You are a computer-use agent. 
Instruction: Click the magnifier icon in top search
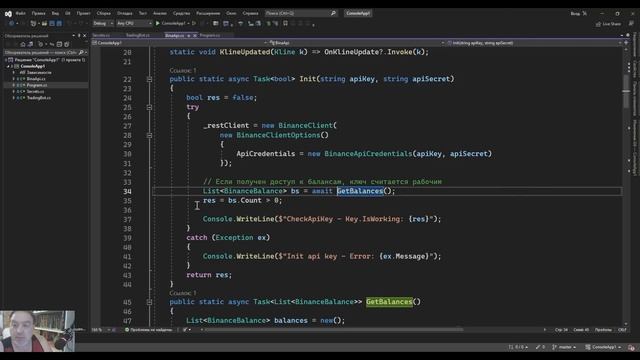coord(333,13)
